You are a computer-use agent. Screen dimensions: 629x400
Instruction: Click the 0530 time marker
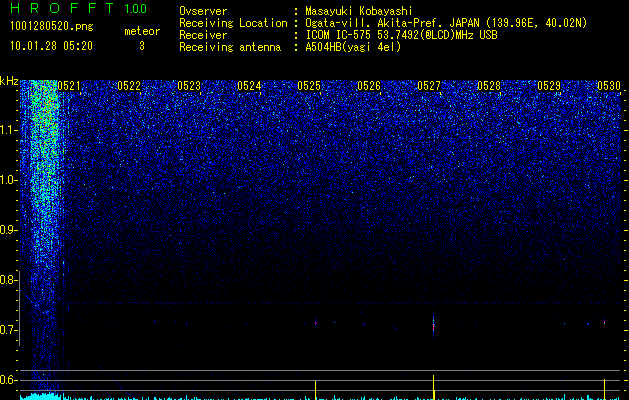coord(609,85)
